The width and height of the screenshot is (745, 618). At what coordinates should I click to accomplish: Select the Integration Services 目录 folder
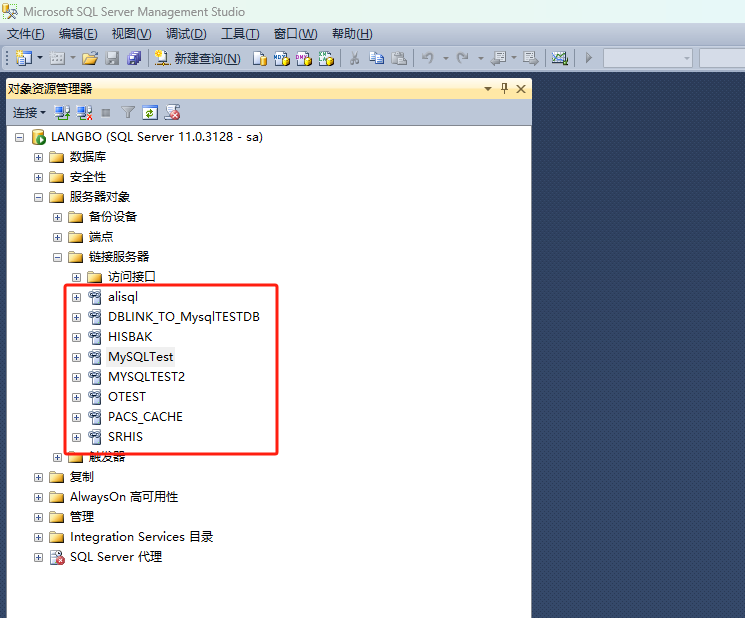tap(141, 537)
